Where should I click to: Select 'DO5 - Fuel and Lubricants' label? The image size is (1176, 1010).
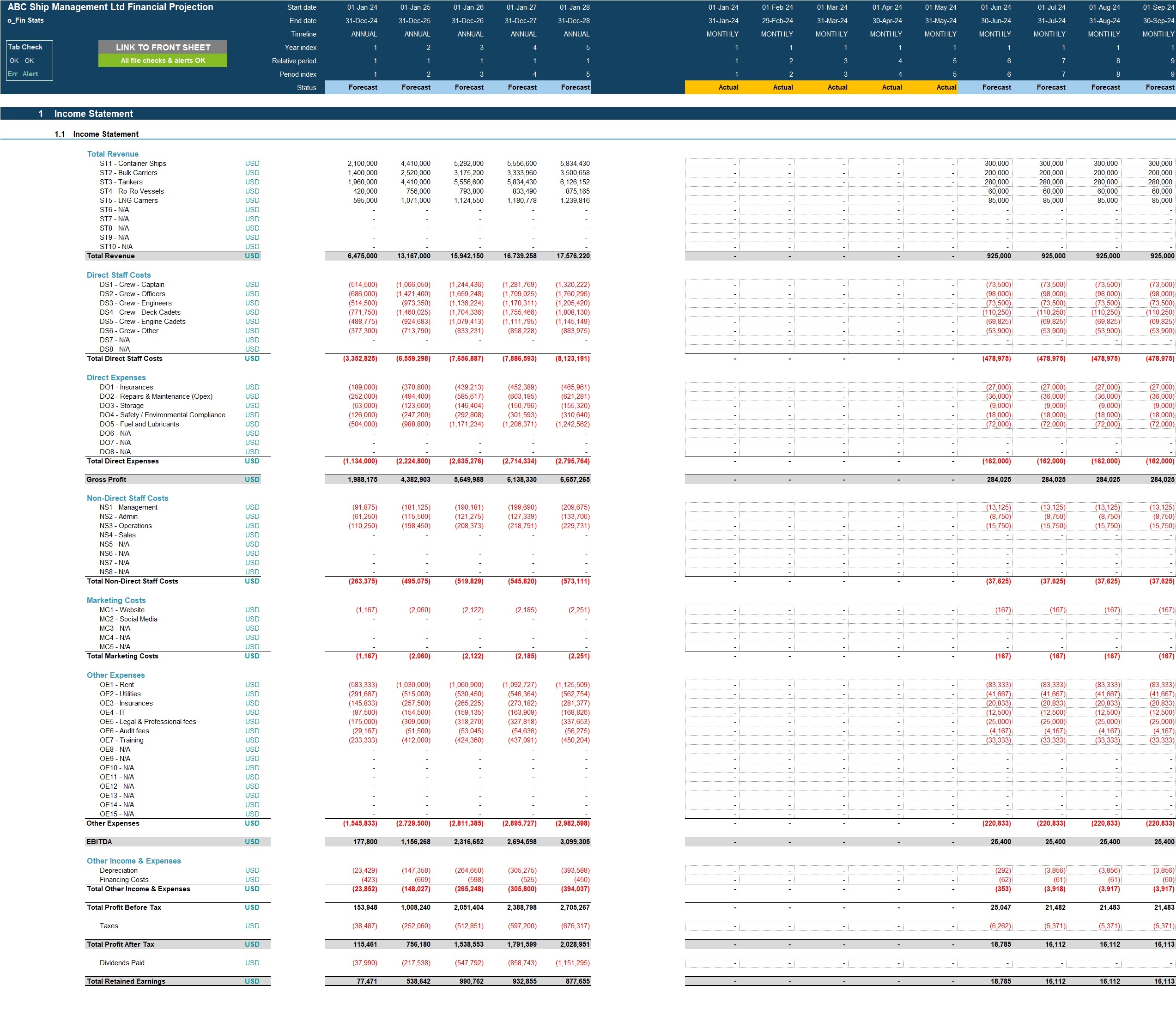click(139, 424)
